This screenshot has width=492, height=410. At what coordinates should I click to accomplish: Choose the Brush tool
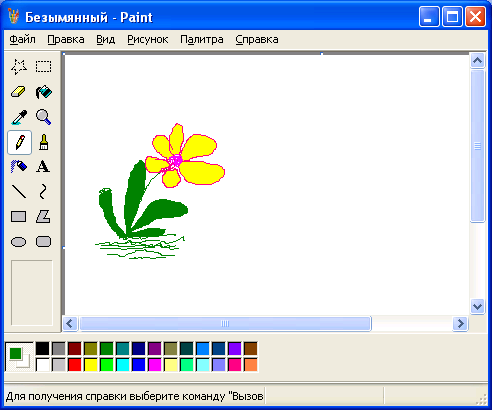tap(44, 142)
